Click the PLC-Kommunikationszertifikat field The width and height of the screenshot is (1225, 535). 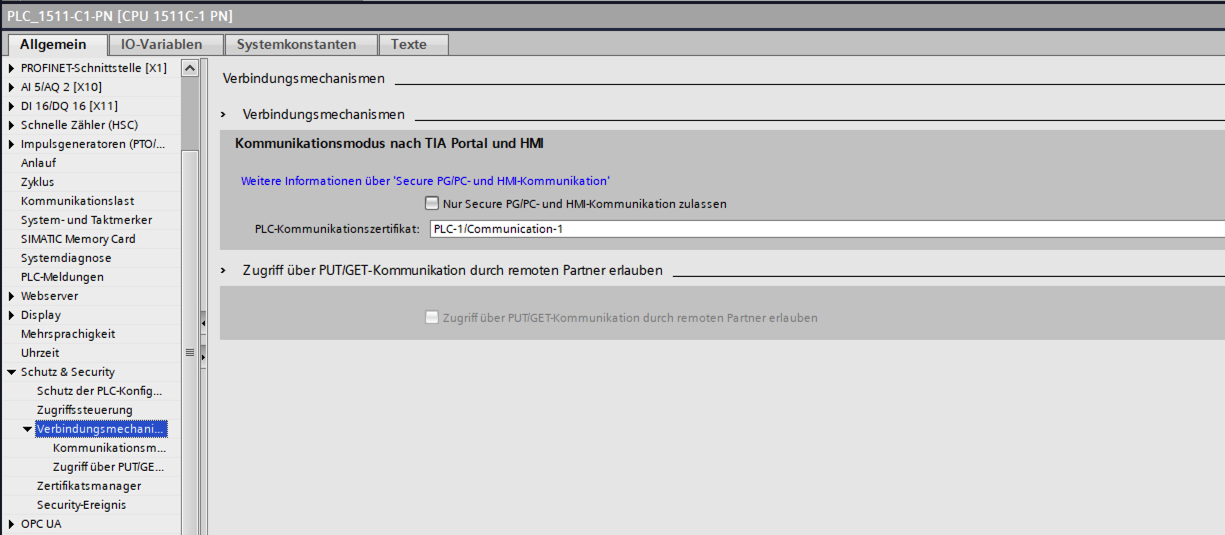pos(827,229)
